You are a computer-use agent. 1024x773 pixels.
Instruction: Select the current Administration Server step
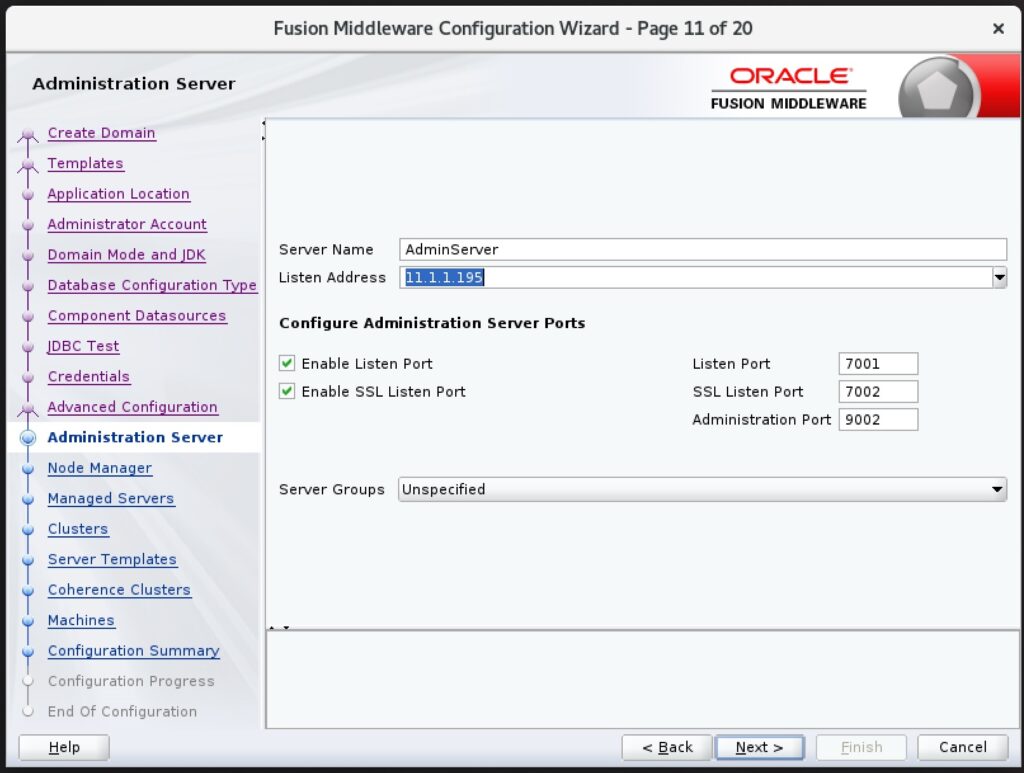[135, 437]
